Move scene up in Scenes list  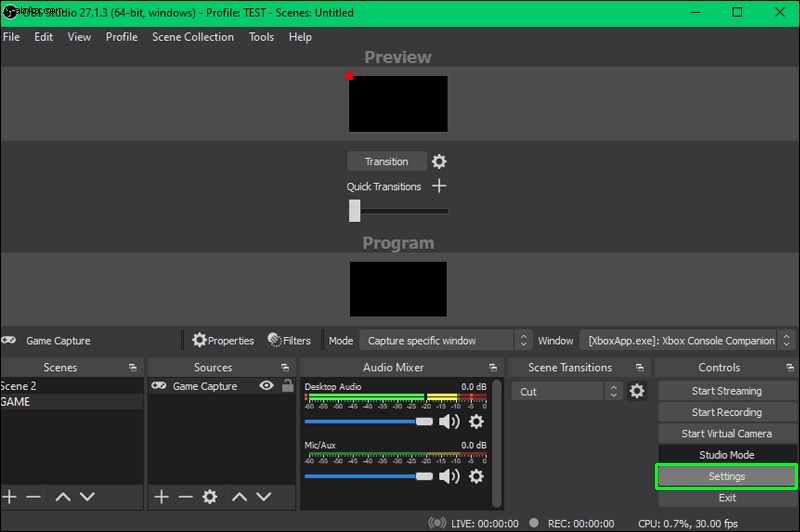tap(63, 496)
